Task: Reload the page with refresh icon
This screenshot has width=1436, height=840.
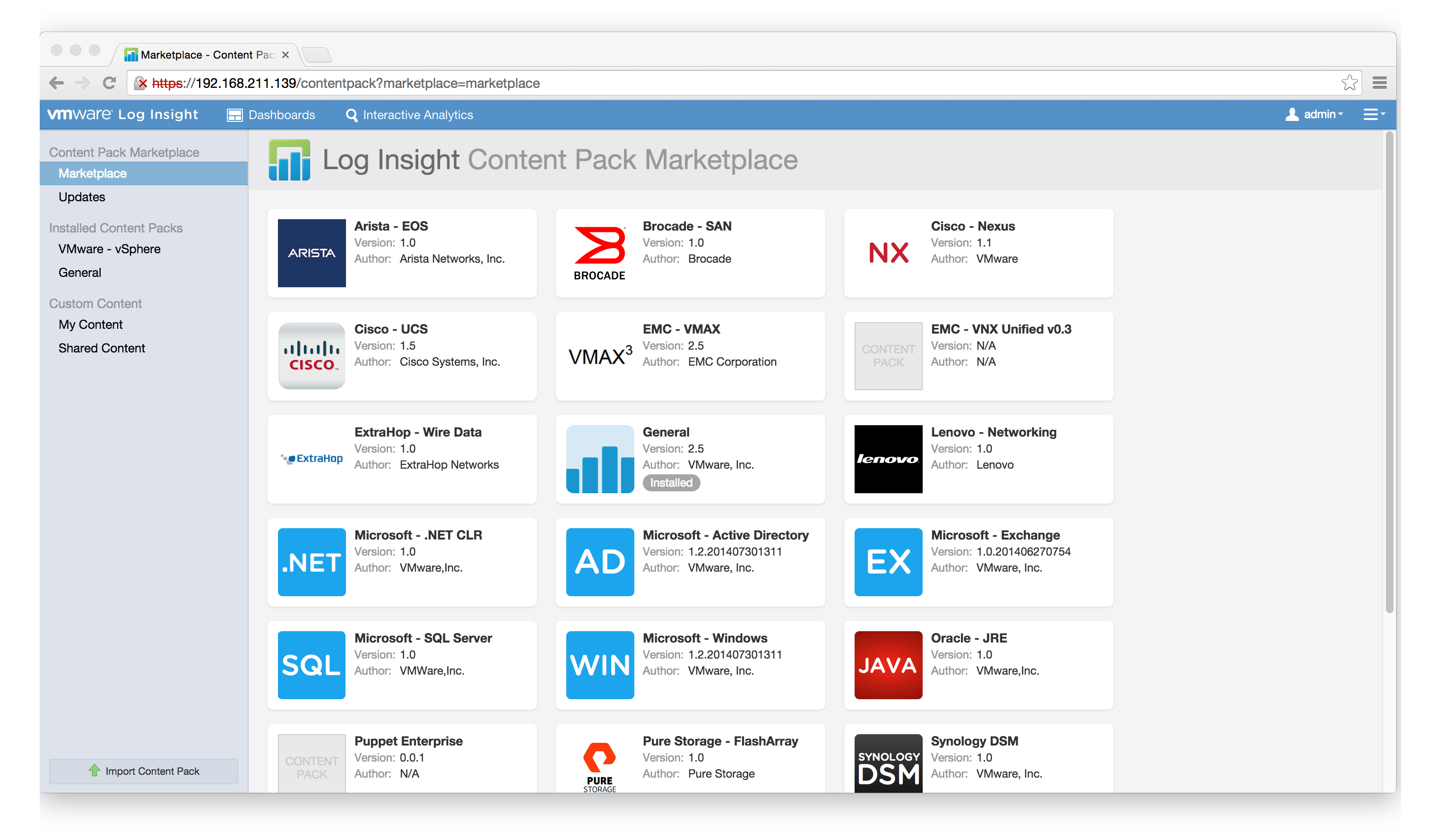Action: 109,83
